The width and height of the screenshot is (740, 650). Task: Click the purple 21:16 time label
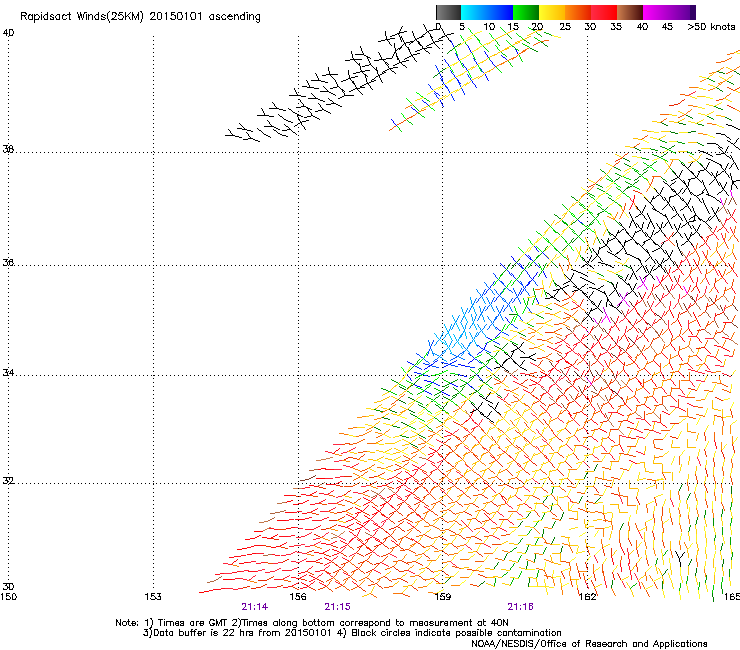pos(521,607)
